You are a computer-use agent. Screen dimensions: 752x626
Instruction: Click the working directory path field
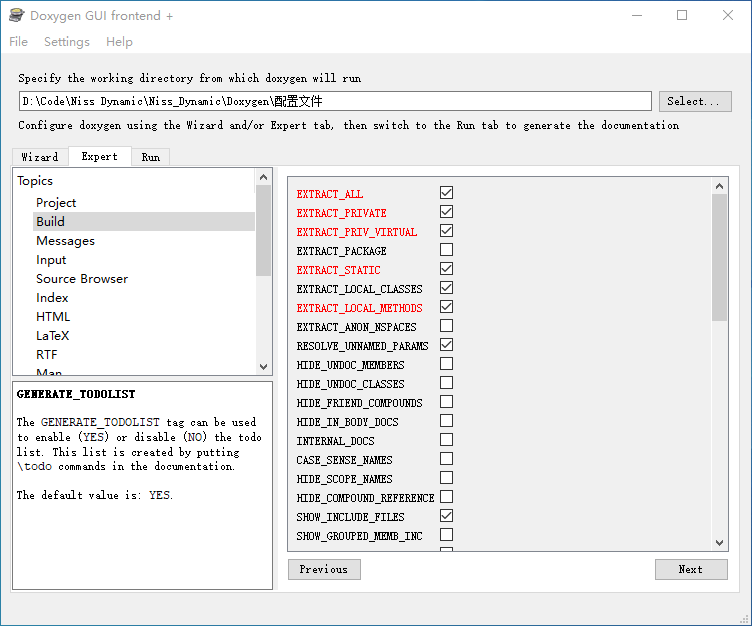point(335,101)
